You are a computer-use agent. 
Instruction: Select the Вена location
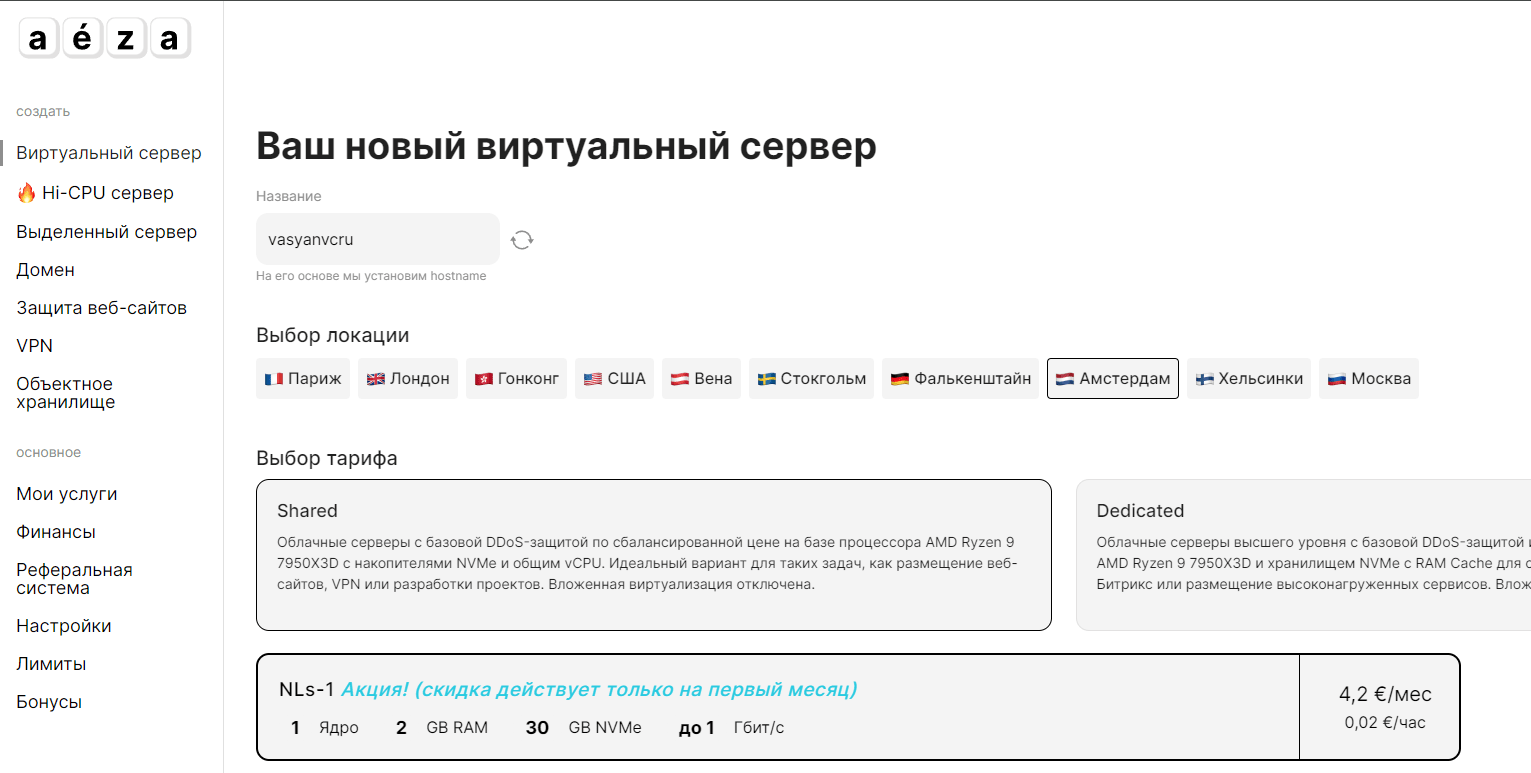point(701,378)
